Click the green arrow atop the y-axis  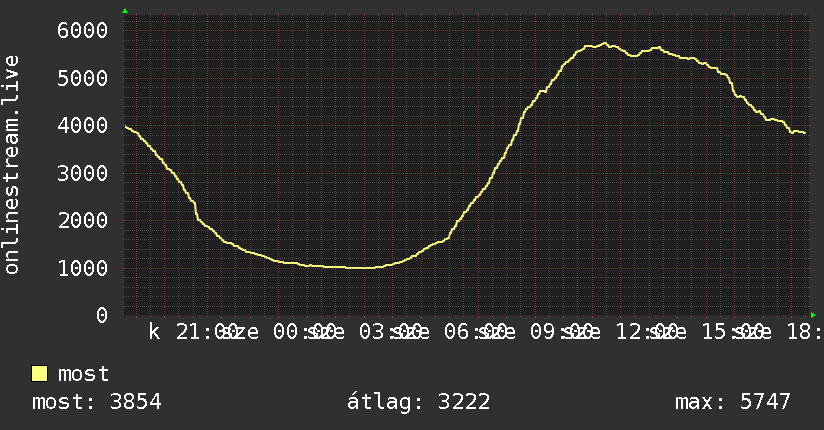(x=125, y=11)
